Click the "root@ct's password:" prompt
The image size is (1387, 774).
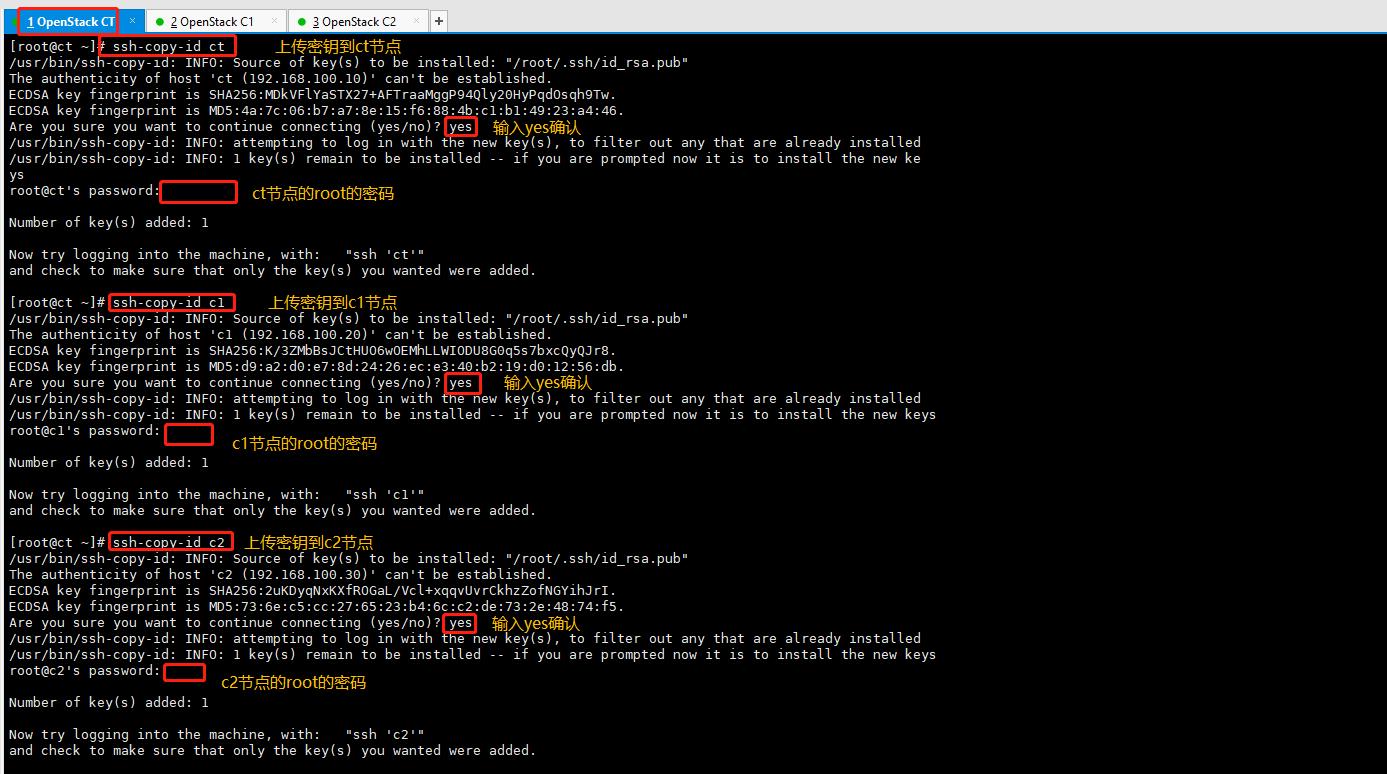84,190
